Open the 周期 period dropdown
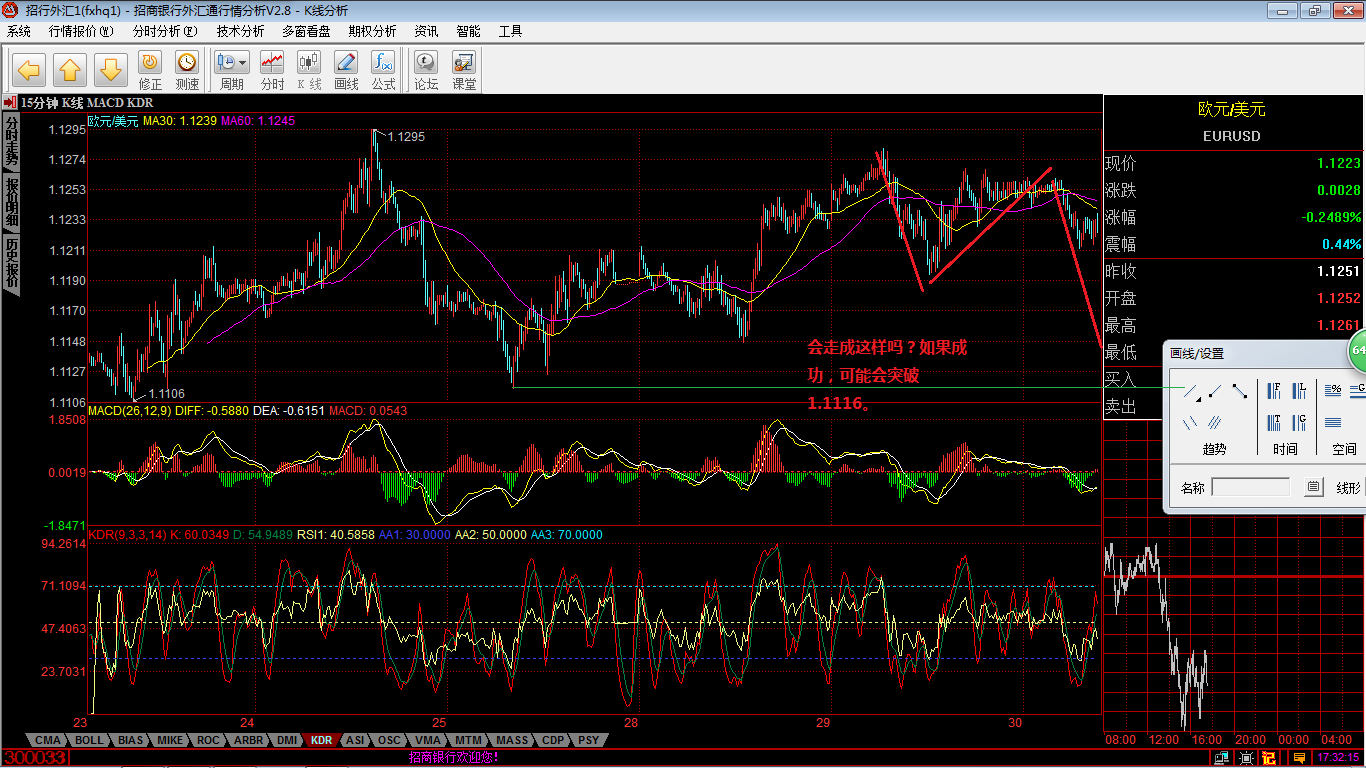Image resolution: width=1366 pixels, height=768 pixels. tap(232, 70)
